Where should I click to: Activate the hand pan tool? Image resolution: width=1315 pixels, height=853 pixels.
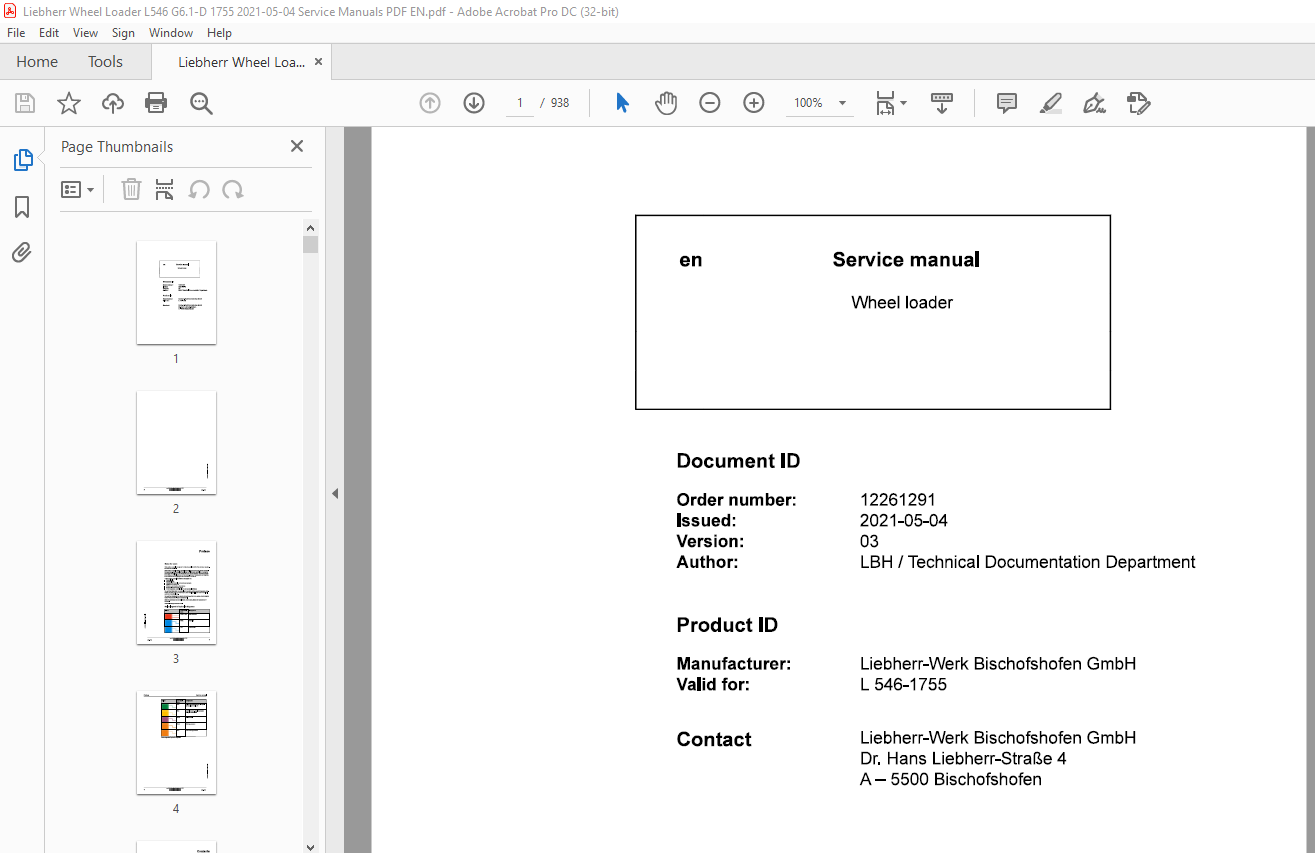pyautogui.click(x=666, y=103)
